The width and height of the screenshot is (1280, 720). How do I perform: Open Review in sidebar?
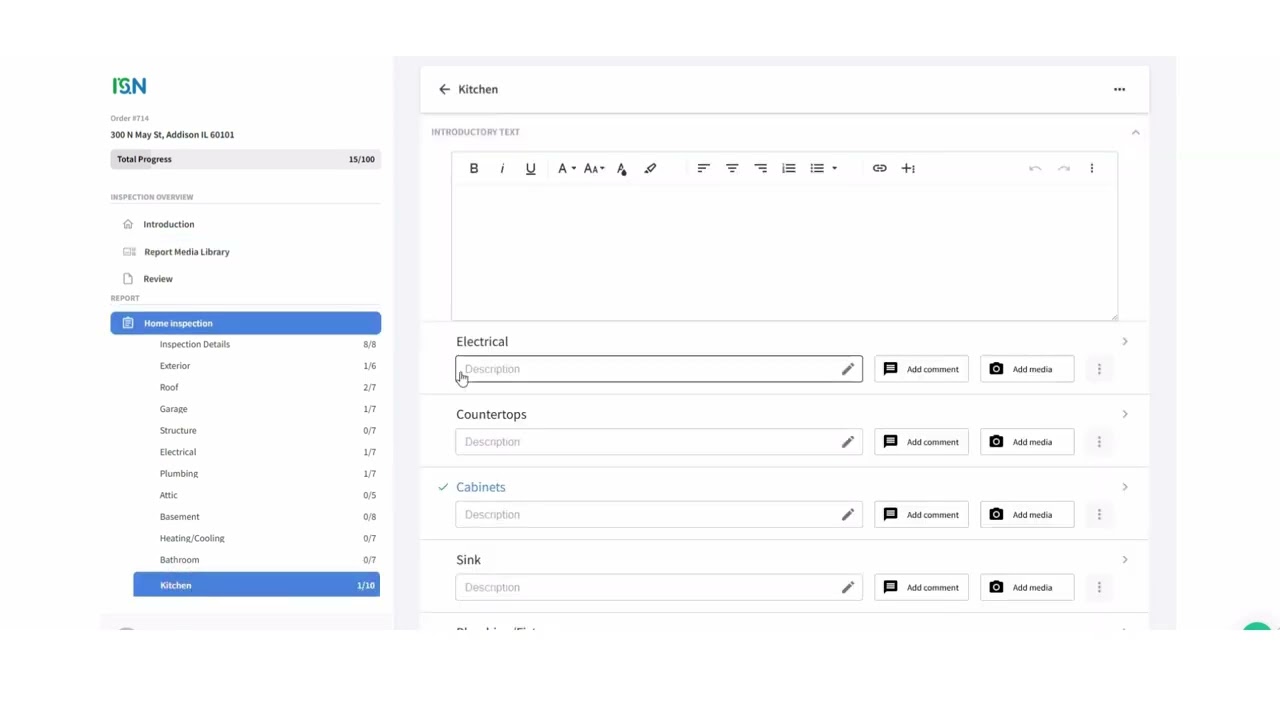158,279
